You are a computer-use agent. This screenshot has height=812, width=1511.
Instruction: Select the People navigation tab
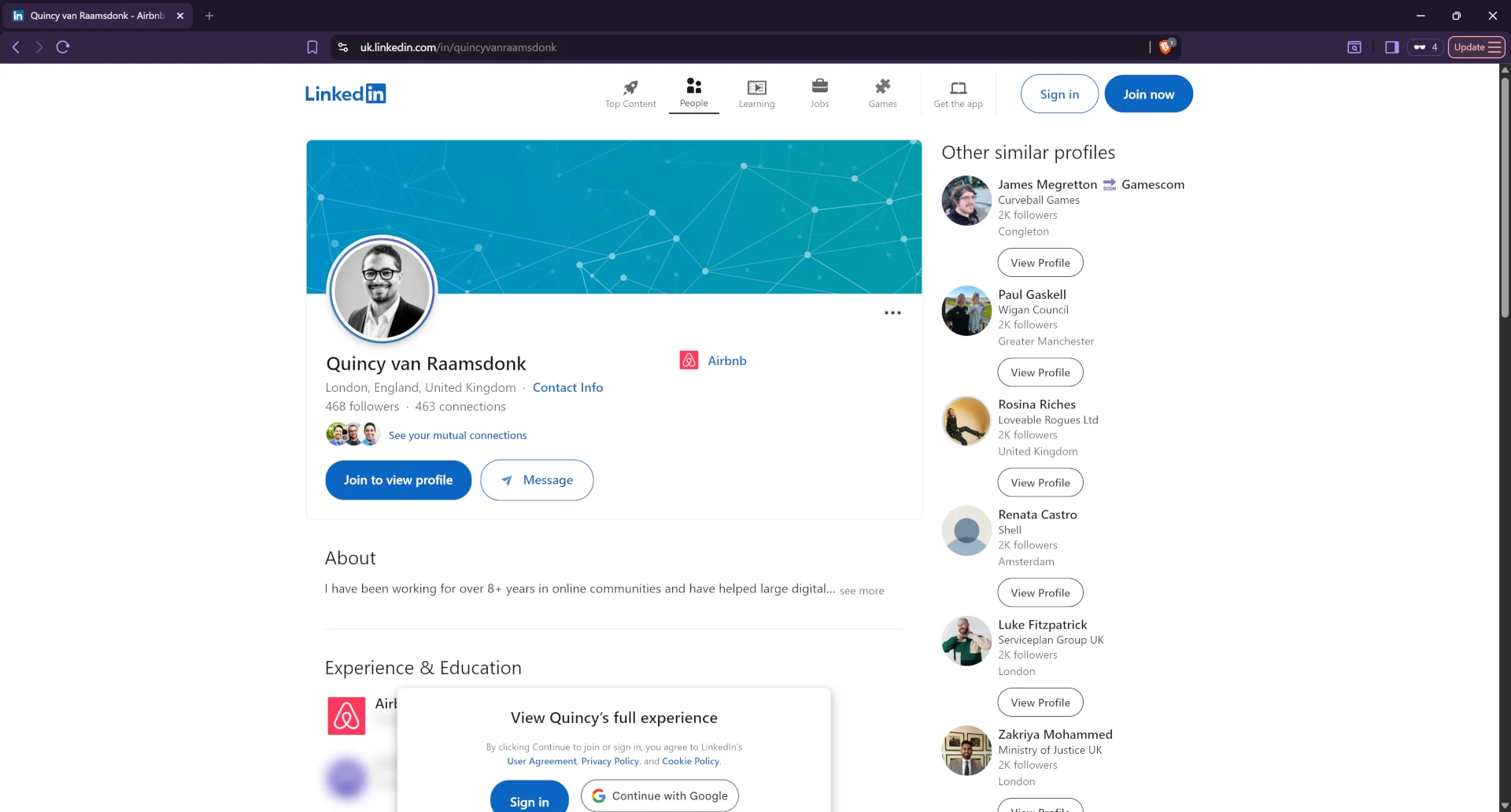click(694, 94)
